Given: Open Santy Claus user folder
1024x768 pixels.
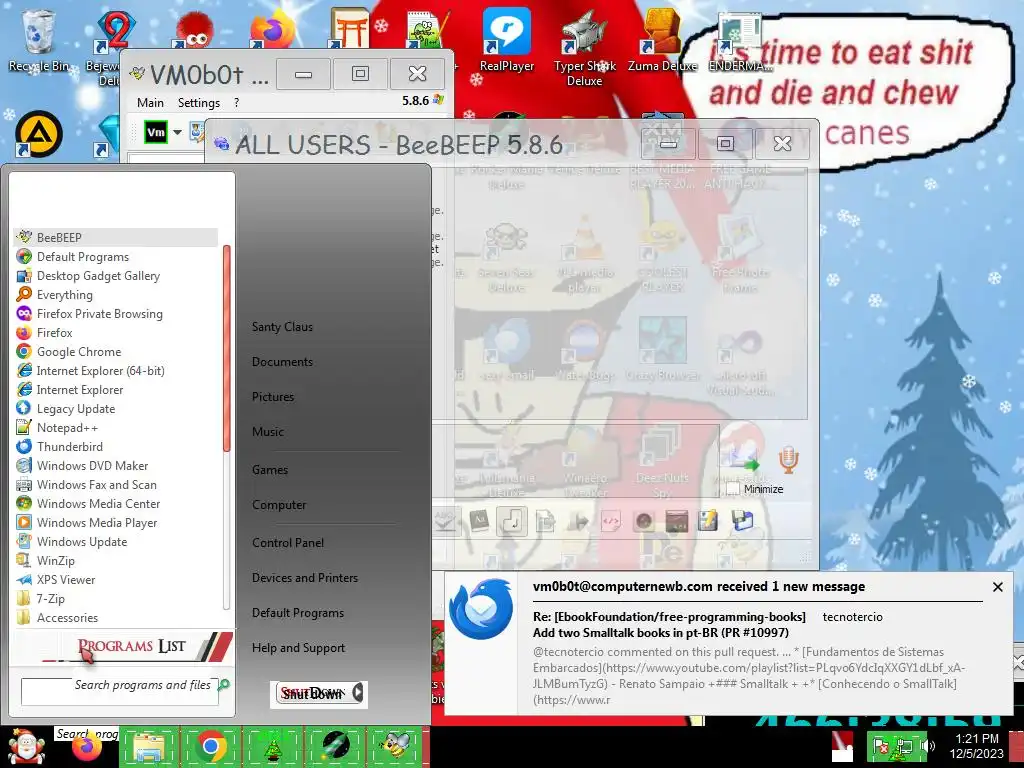Looking at the screenshot, I should (x=282, y=327).
